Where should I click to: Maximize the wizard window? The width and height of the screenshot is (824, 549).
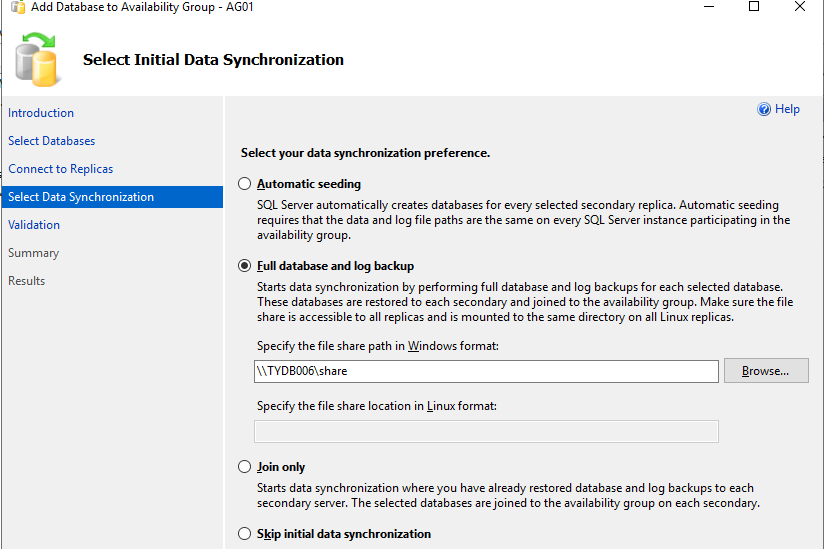pos(754,7)
